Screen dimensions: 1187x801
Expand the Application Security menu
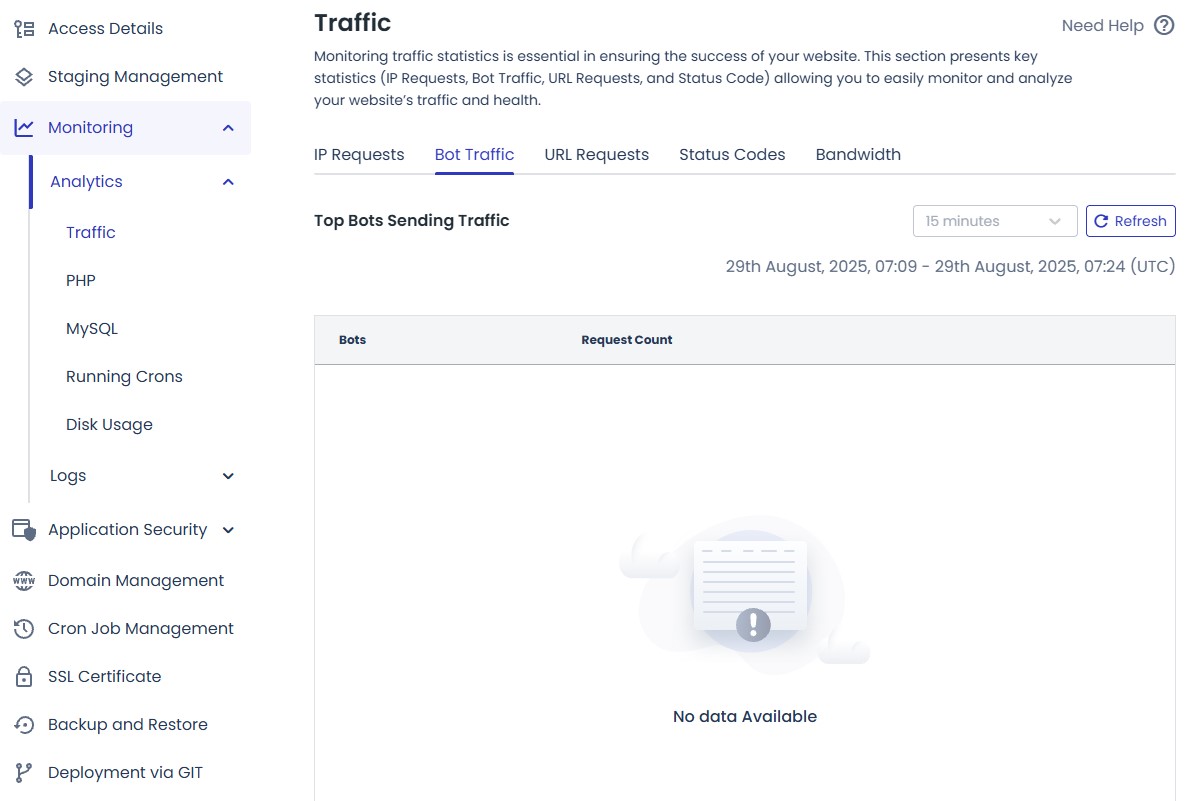(x=227, y=529)
